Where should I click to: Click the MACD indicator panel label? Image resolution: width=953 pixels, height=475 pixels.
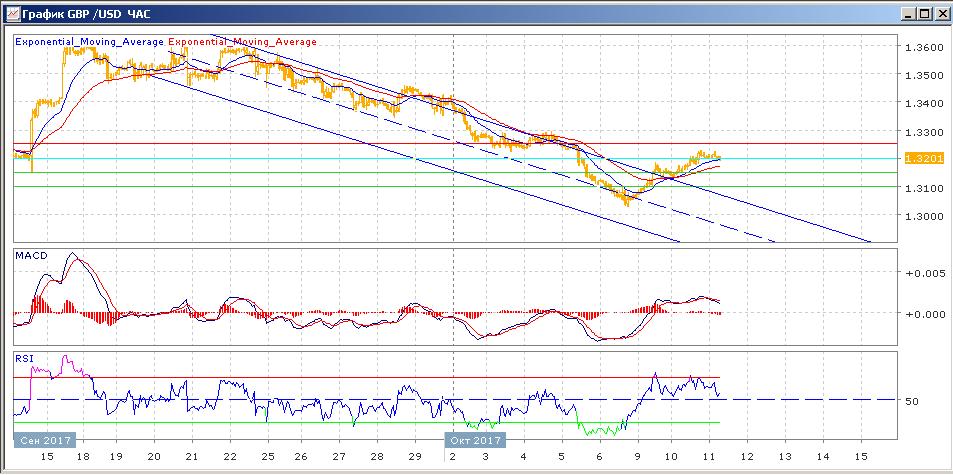[28, 256]
